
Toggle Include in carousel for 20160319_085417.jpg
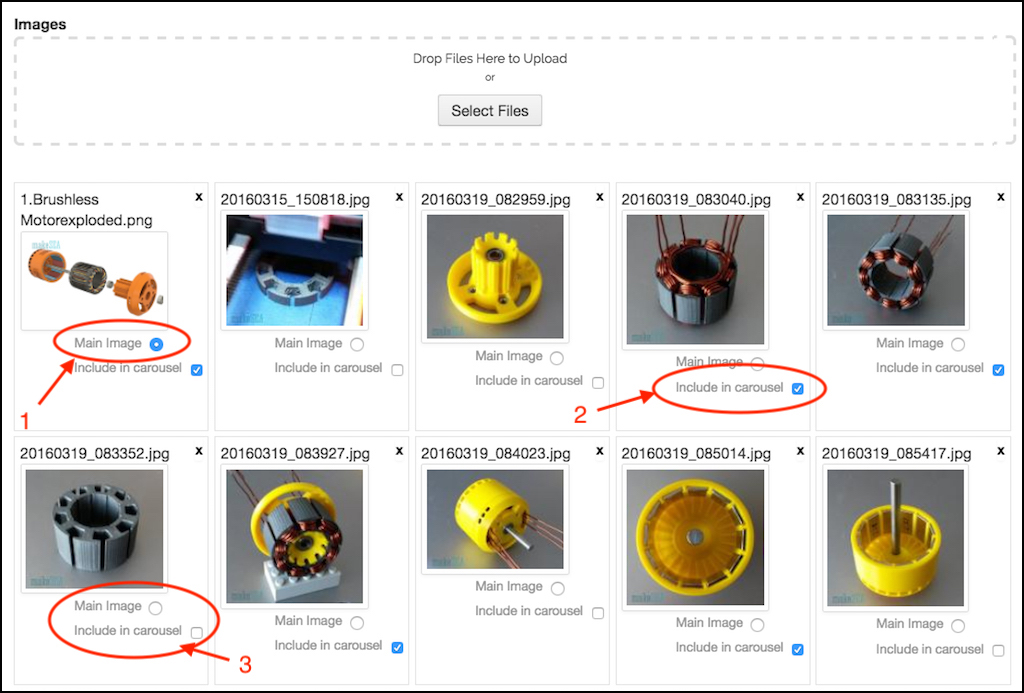pos(998,651)
